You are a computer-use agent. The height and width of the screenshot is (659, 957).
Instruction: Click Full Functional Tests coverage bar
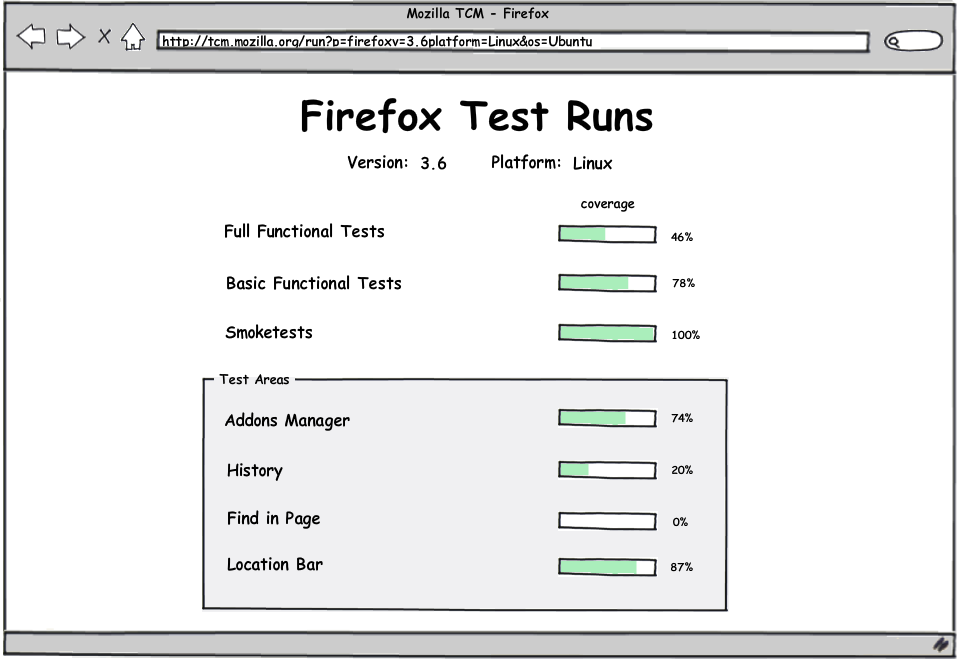[607, 234]
